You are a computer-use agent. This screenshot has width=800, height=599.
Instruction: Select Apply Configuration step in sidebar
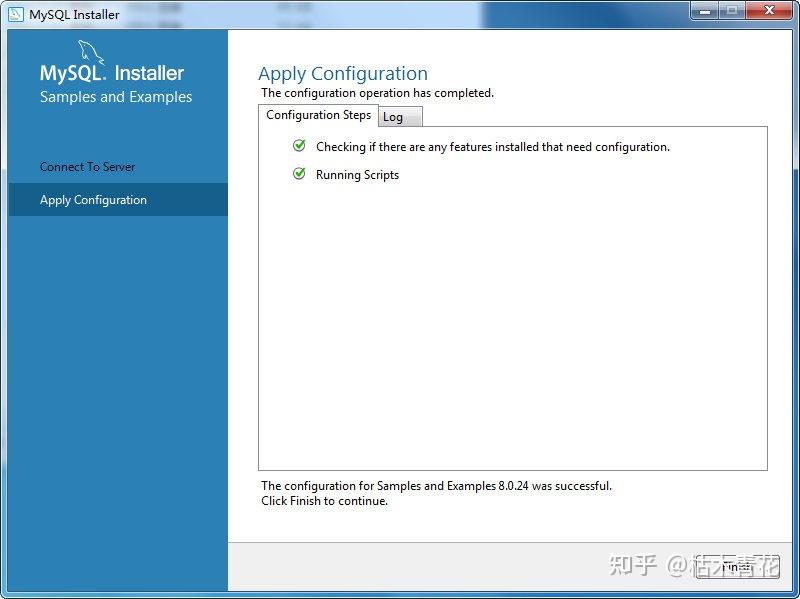118,199
